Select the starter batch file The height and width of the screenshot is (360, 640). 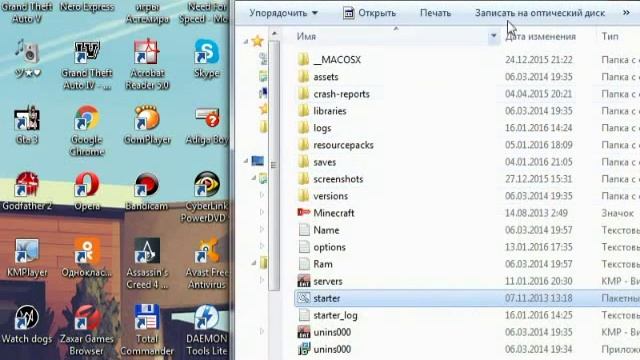tap(467, 298)
